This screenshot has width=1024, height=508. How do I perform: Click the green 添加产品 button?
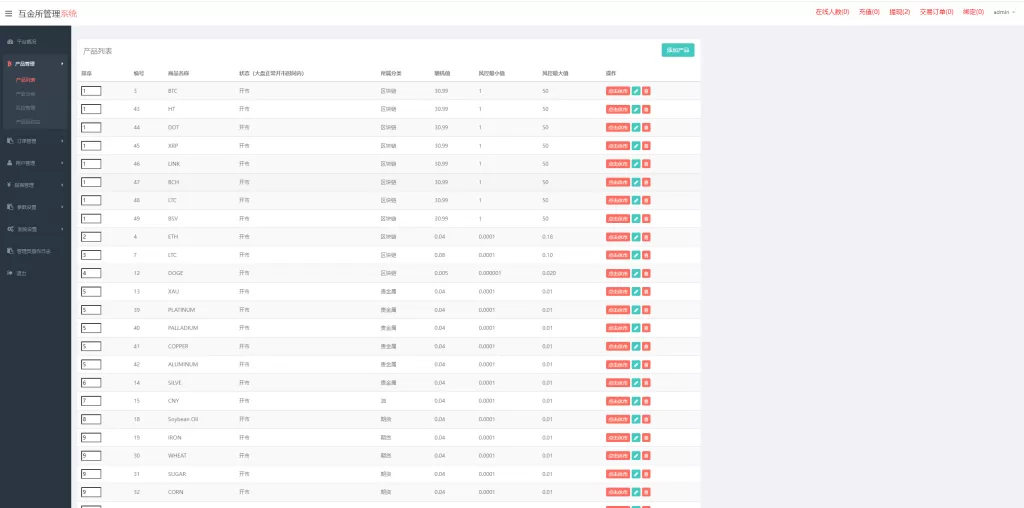pos(678,50)
